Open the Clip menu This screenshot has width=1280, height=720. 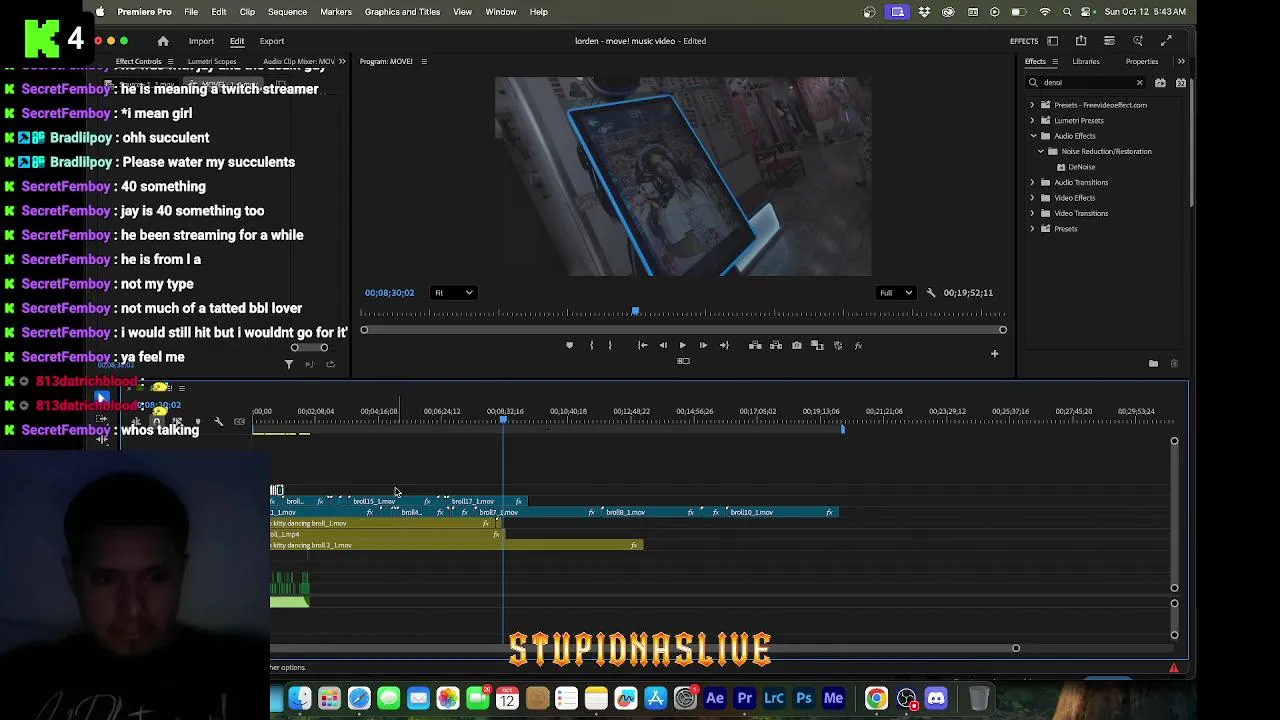coord(247,12)
